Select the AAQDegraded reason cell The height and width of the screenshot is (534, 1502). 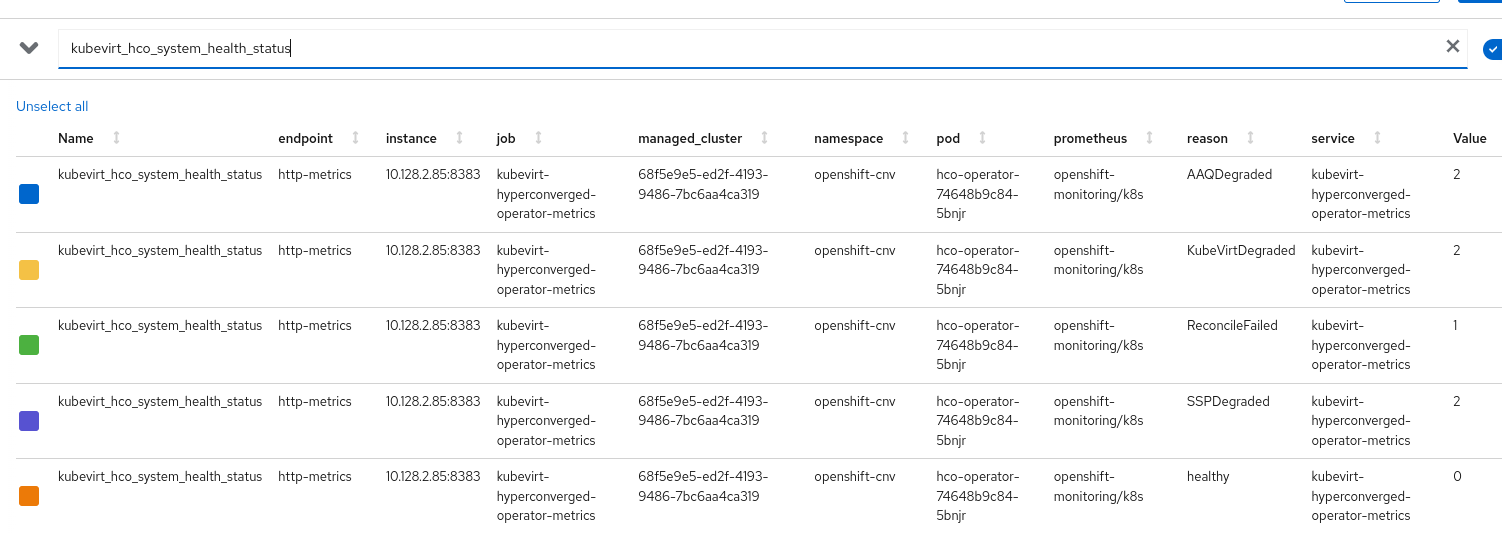point(1229,174)
